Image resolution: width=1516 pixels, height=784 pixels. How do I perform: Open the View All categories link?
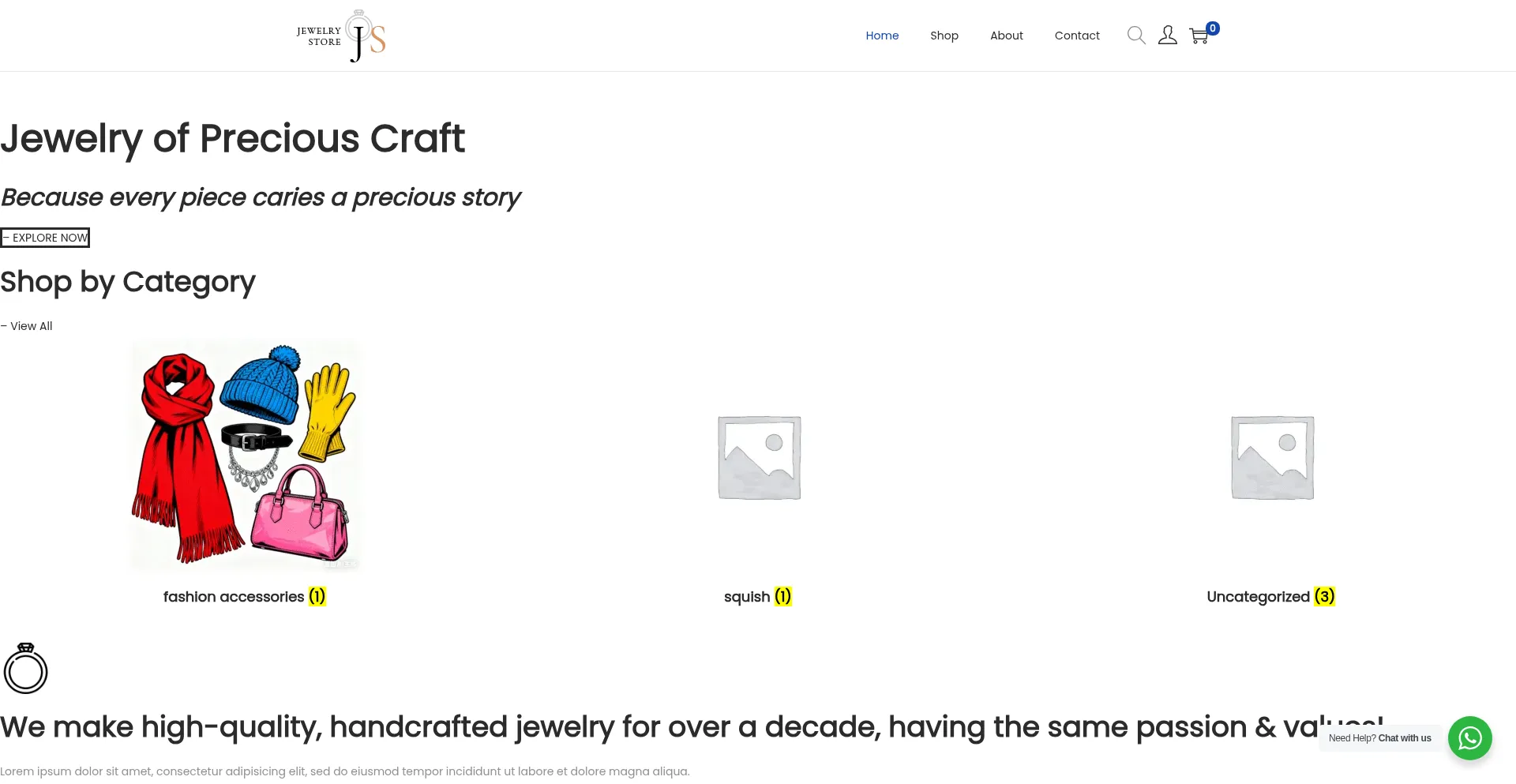26,325
